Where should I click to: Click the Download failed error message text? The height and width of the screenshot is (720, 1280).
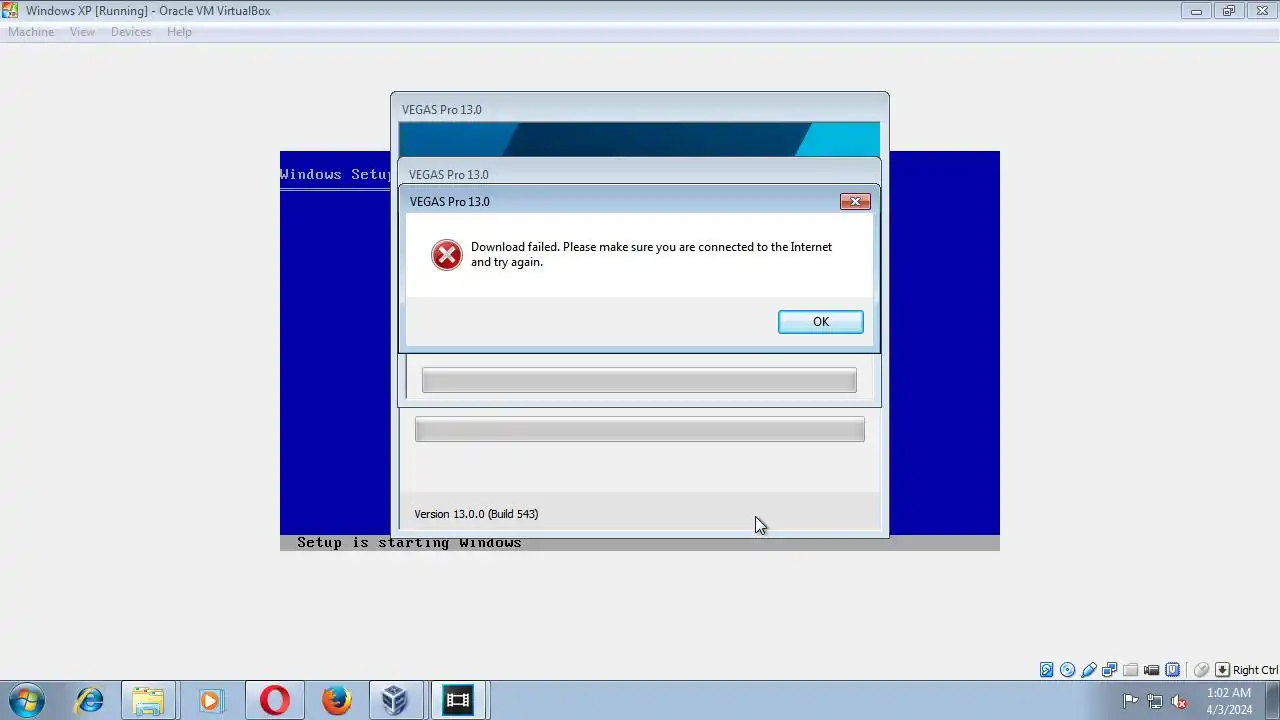click(x=651, y=254)
